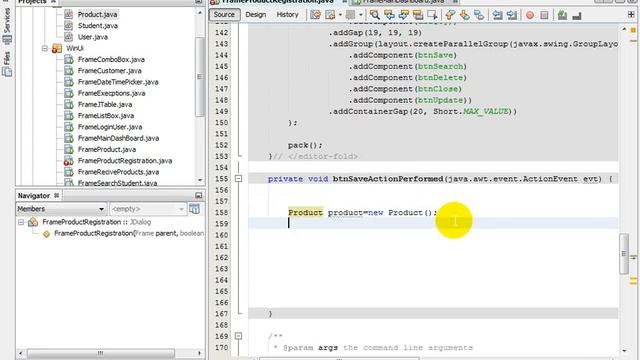This screenshot has height=360, width=640.
Task: Click the Last Edit toolbar icon
Action: pyautogui.click(x=316, y=15)
